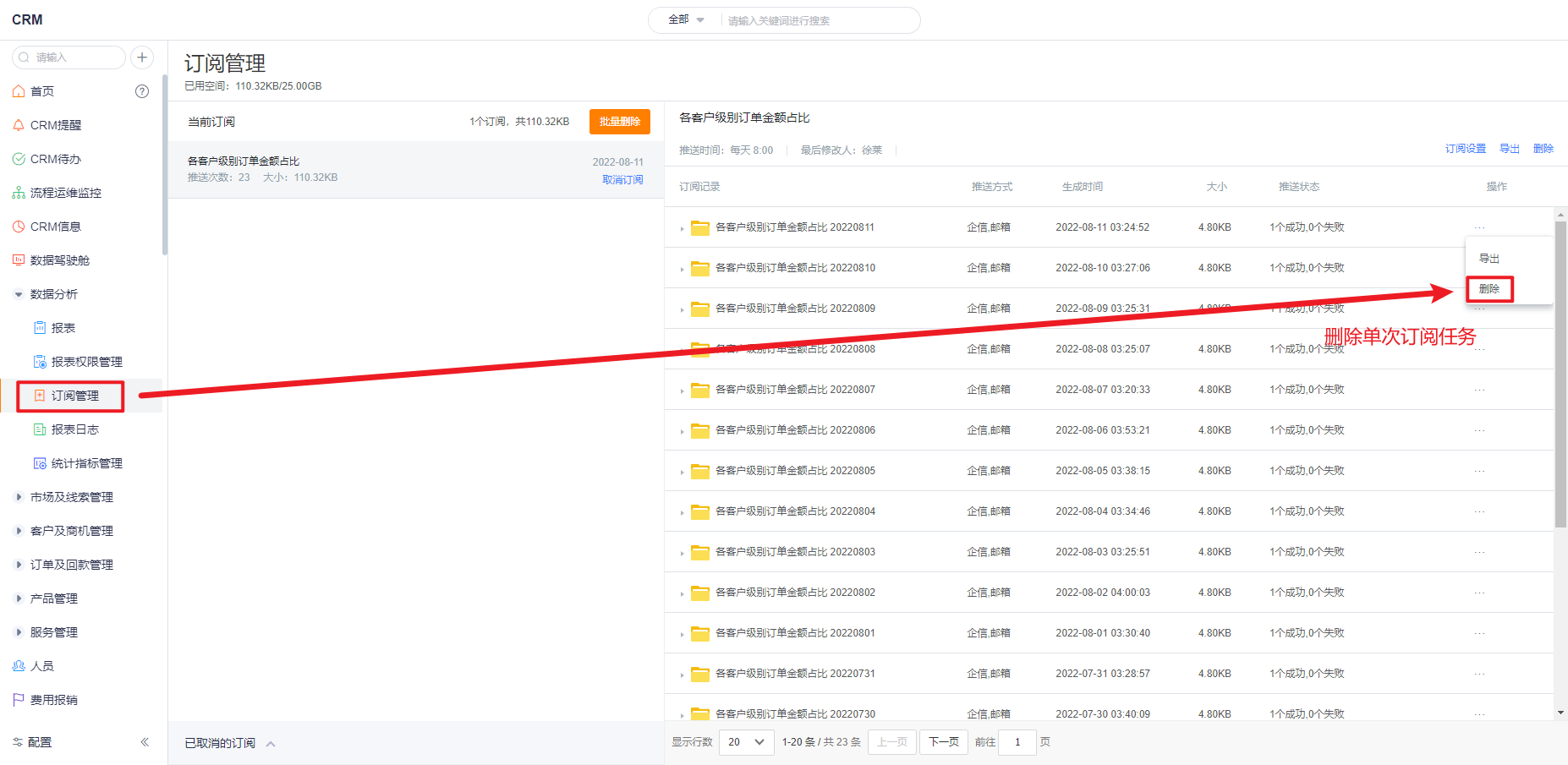Focus the sidebar 请输入 search field
This screenshot has width=1568, height=765.
[69, 57]
